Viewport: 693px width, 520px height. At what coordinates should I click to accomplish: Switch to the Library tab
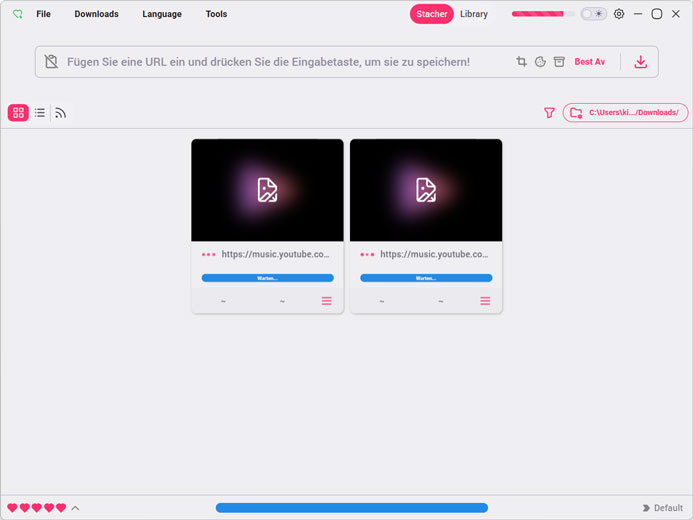[474, 14]
